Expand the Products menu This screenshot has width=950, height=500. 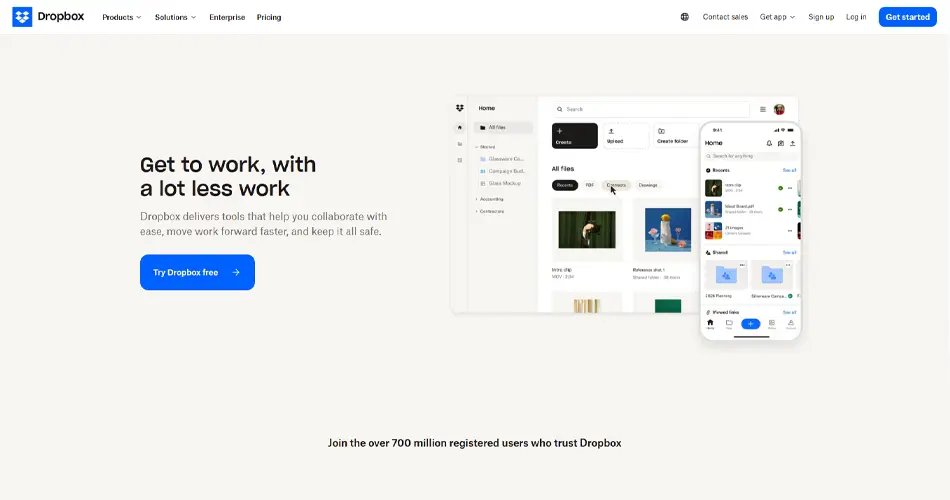[121, 17]
